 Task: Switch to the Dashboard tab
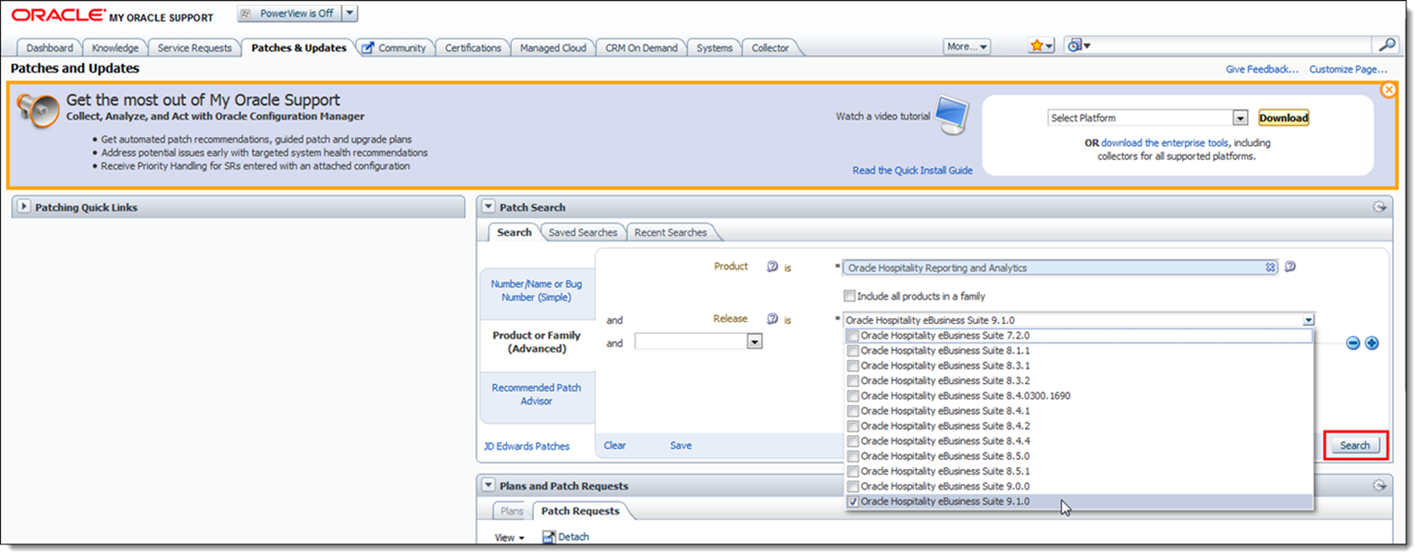tap(49, 47)
